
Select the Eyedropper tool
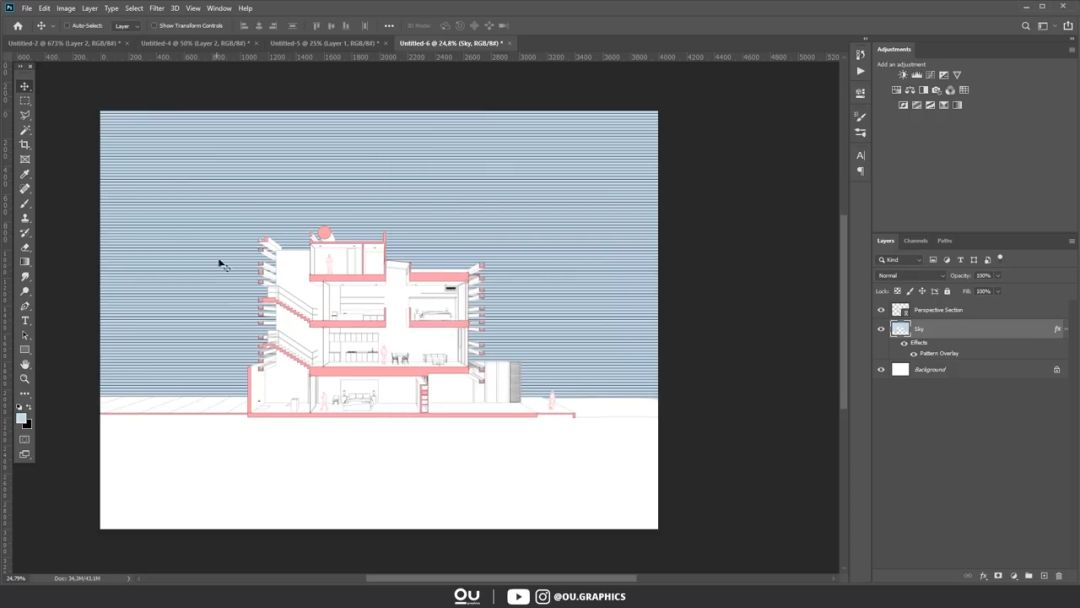(25, 174)
